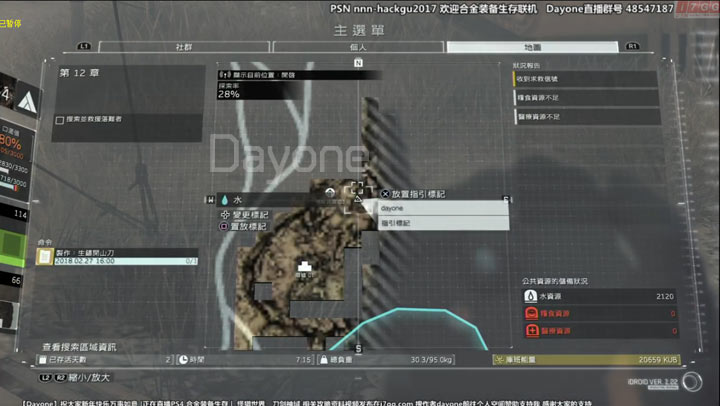Image resolution: width=720 pixels, height=406 pixels.
Task: Click the base camp building icon on map
Action: [304, 267]
